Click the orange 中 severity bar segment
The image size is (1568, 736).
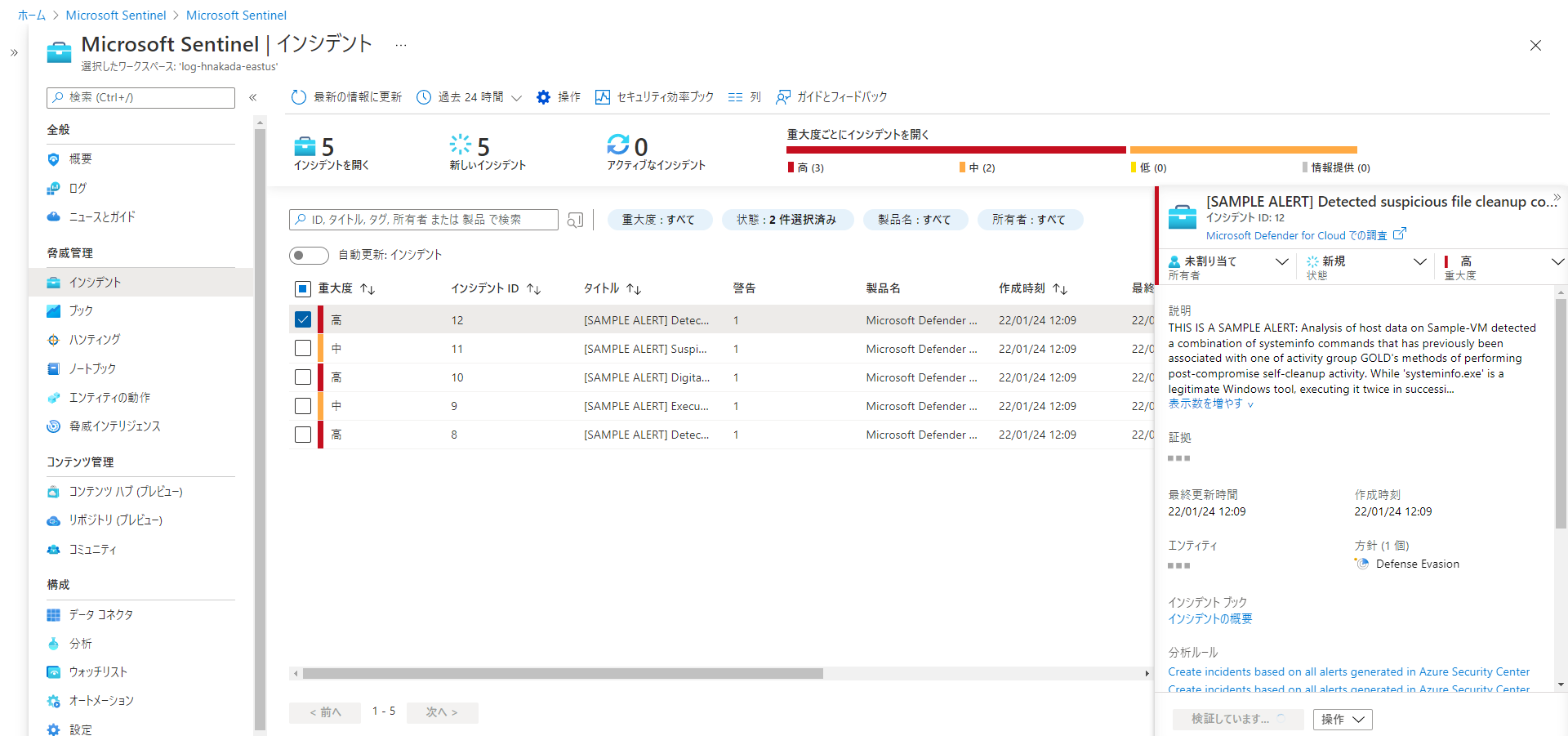click(1244, 150)
